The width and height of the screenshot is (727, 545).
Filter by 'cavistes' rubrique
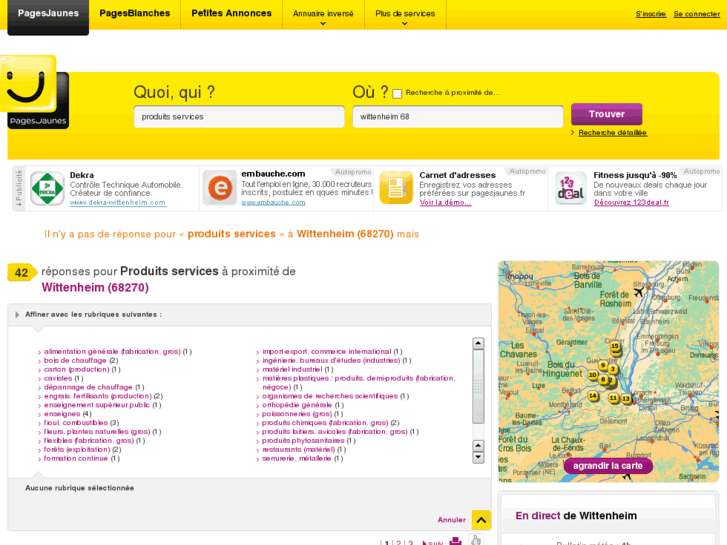click(58, 378)
